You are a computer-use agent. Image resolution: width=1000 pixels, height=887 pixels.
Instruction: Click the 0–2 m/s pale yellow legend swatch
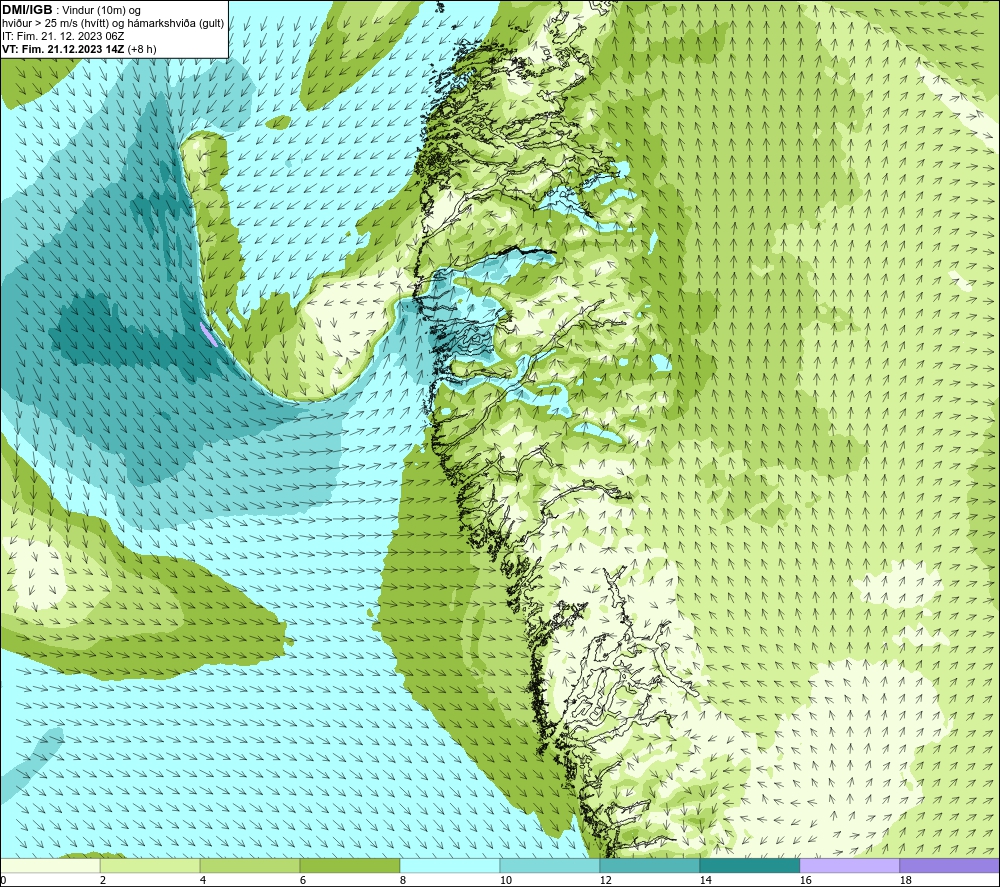(51, 866)
